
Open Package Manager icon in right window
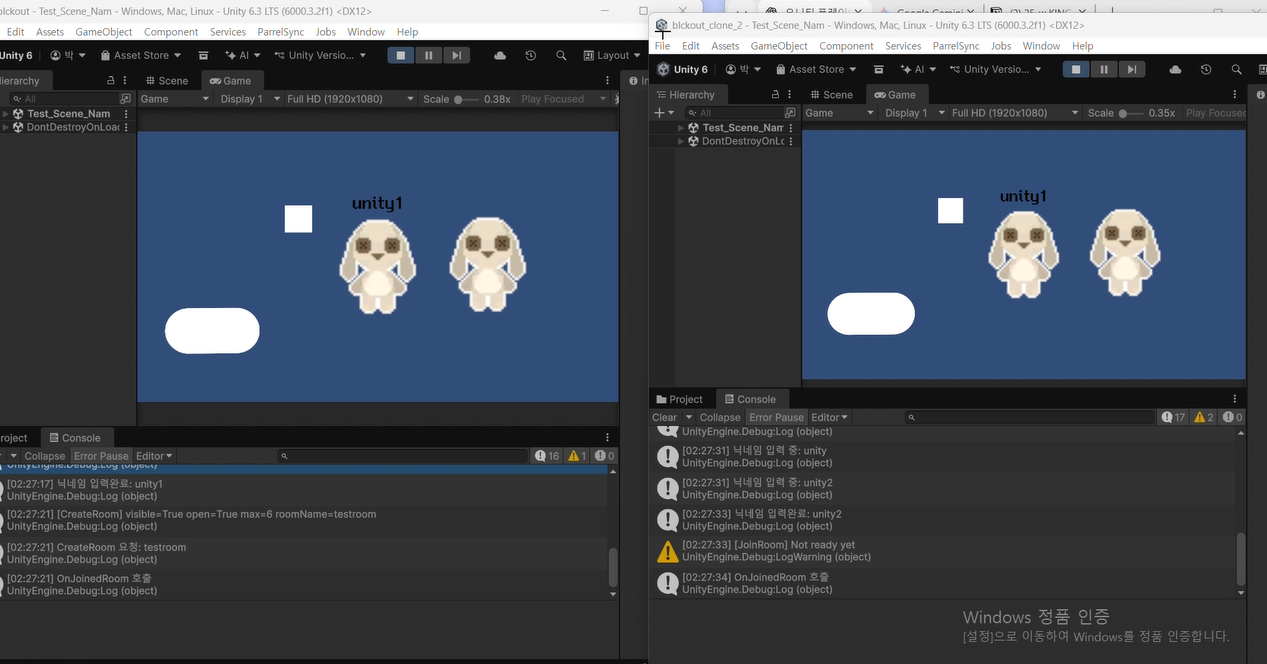[x=879, y=70]
